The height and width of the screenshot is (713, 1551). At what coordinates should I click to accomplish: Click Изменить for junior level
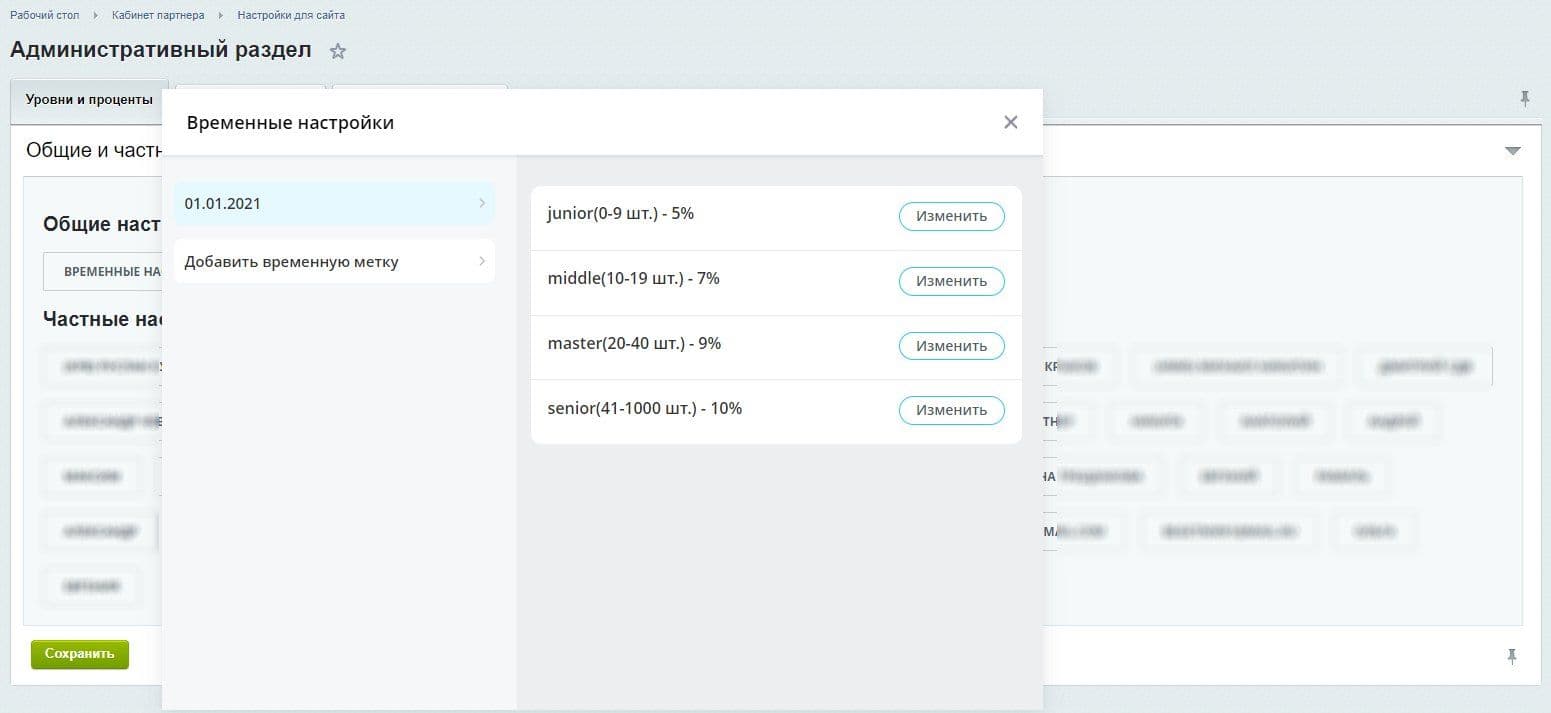tap(951, 216)
